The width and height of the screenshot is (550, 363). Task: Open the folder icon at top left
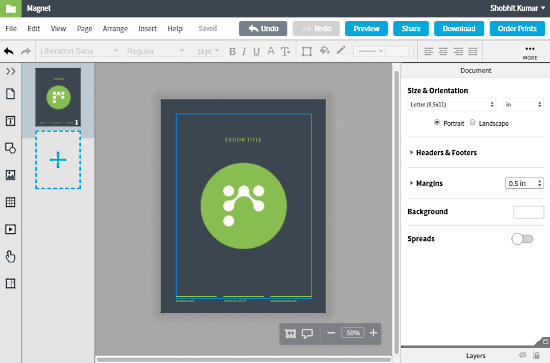[x=11, y=8]
